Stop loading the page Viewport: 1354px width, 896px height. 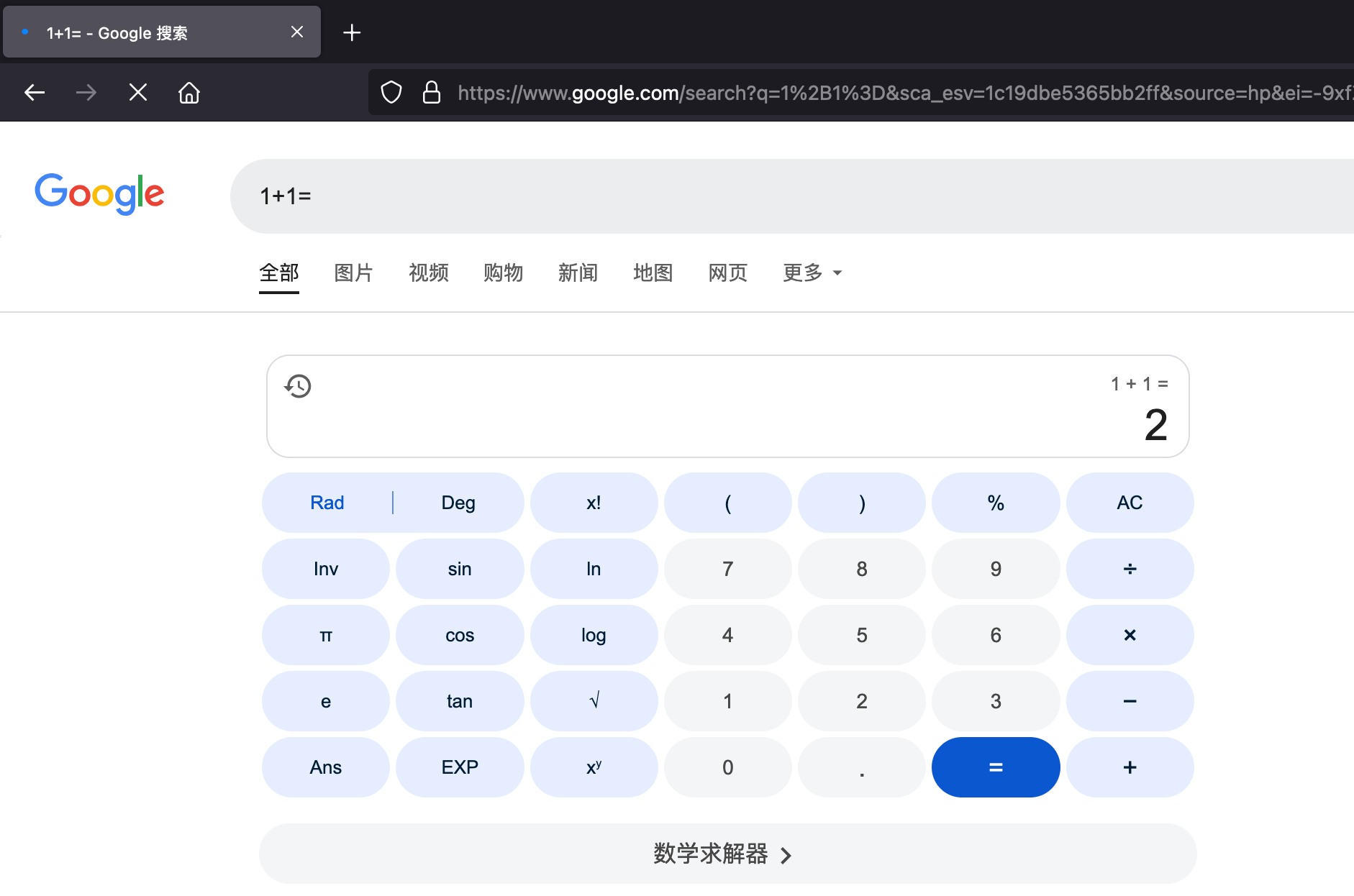(137, 93)
